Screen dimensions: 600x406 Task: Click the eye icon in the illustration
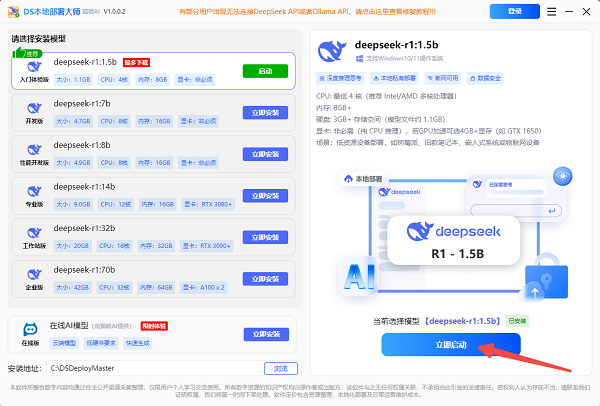(562, 176)
